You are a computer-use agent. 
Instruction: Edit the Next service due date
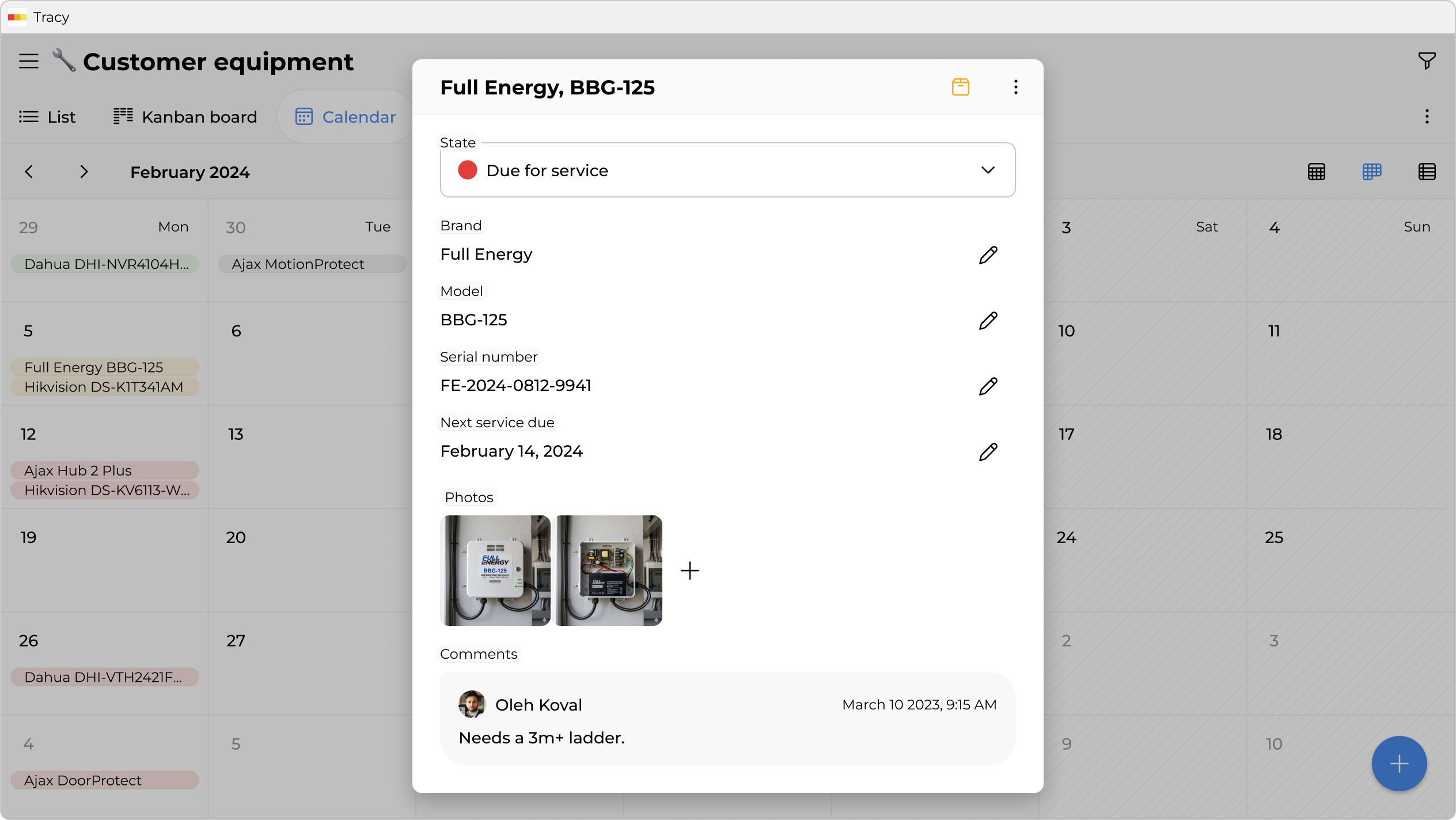988,451
